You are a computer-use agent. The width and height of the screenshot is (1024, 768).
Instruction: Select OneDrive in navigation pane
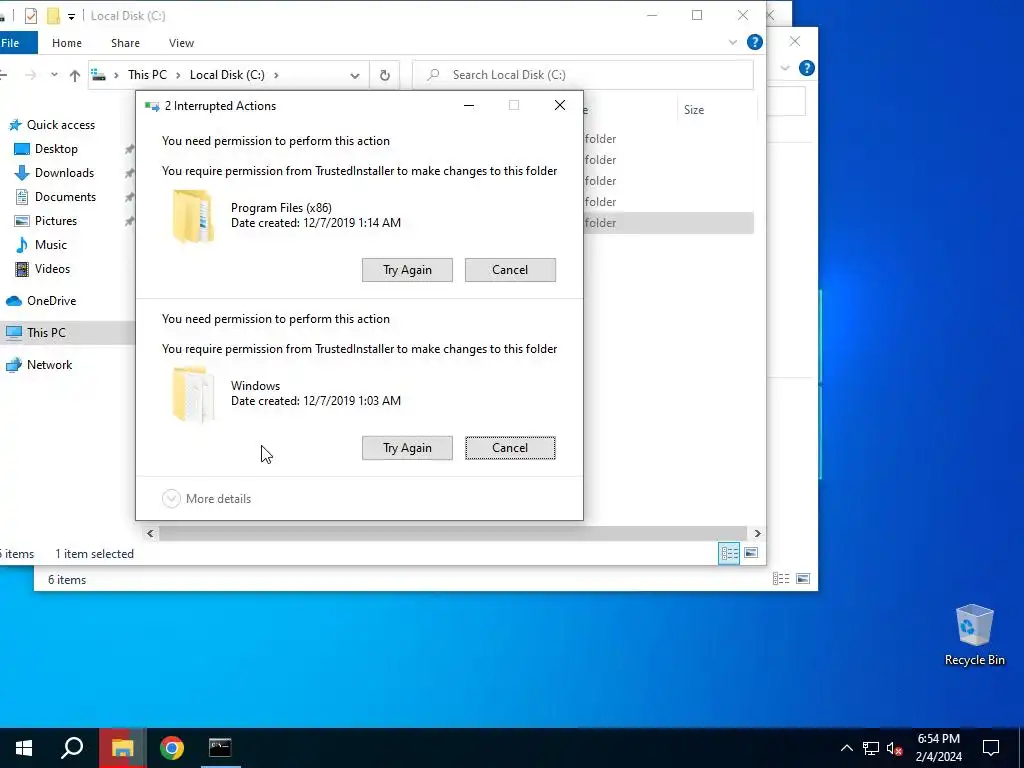point(51,301)
